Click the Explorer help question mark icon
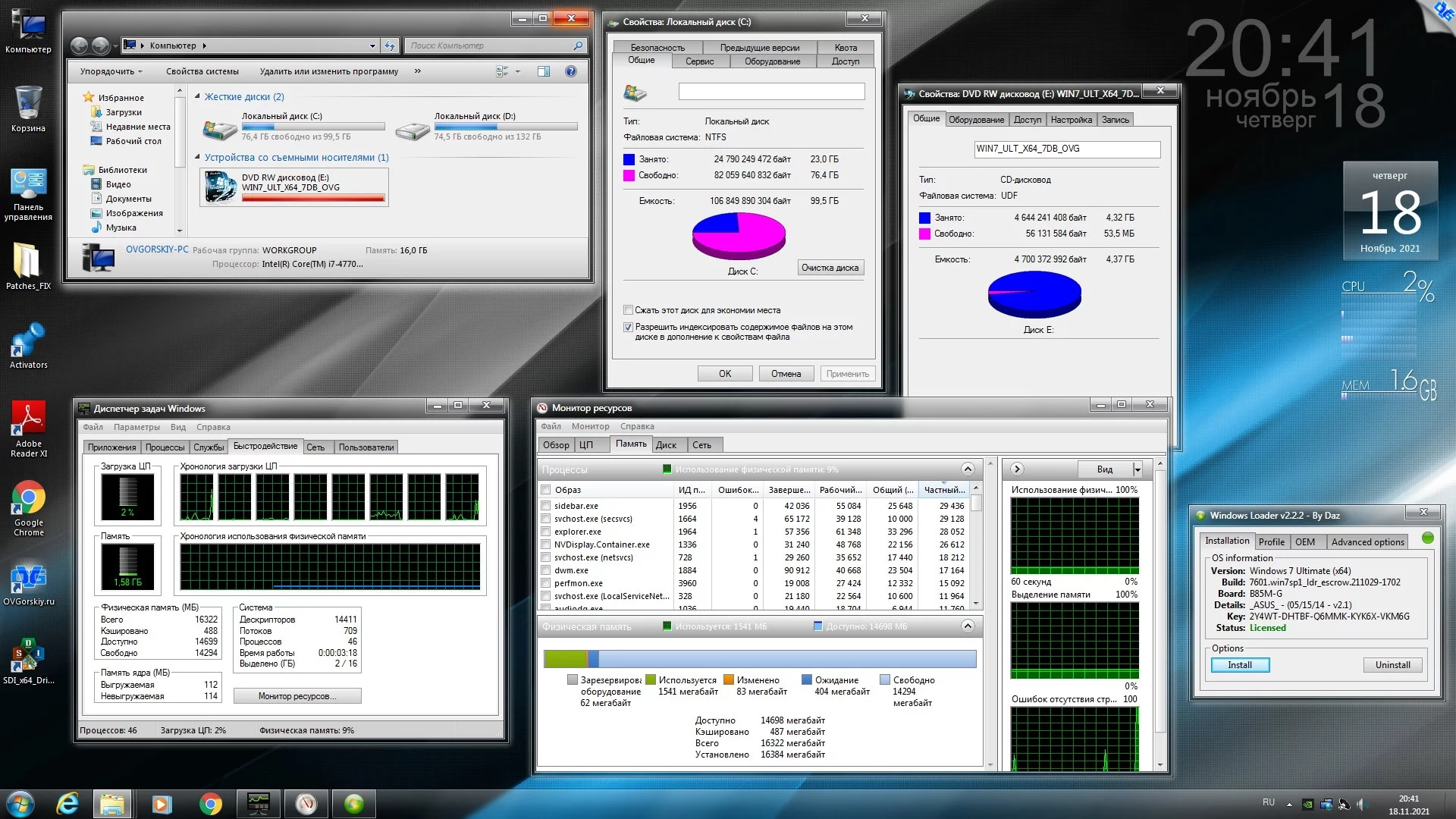 point(571,71)
